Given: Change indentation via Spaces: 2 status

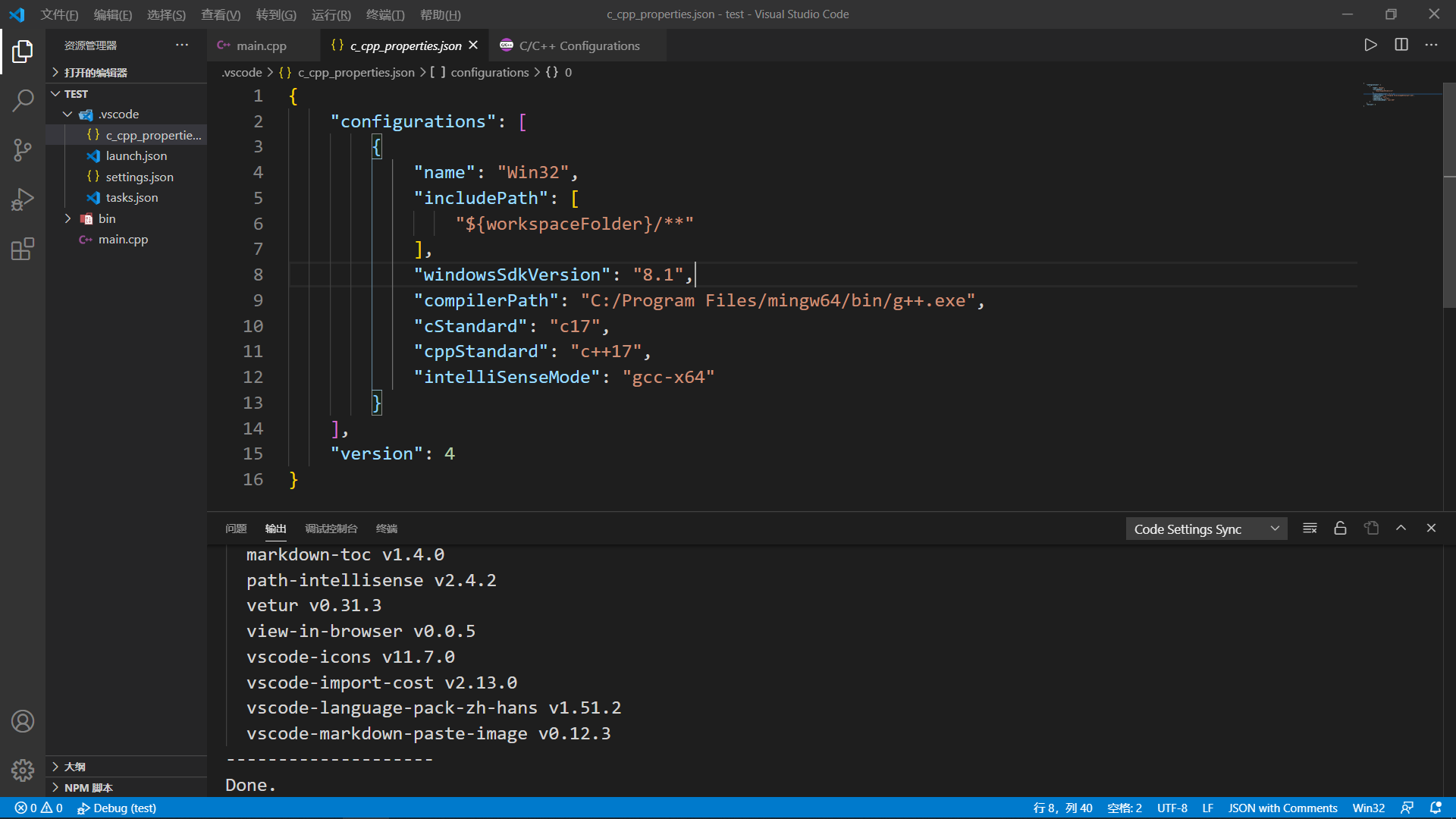Looking at the screenshot, I should click(x=1125, y=808).
